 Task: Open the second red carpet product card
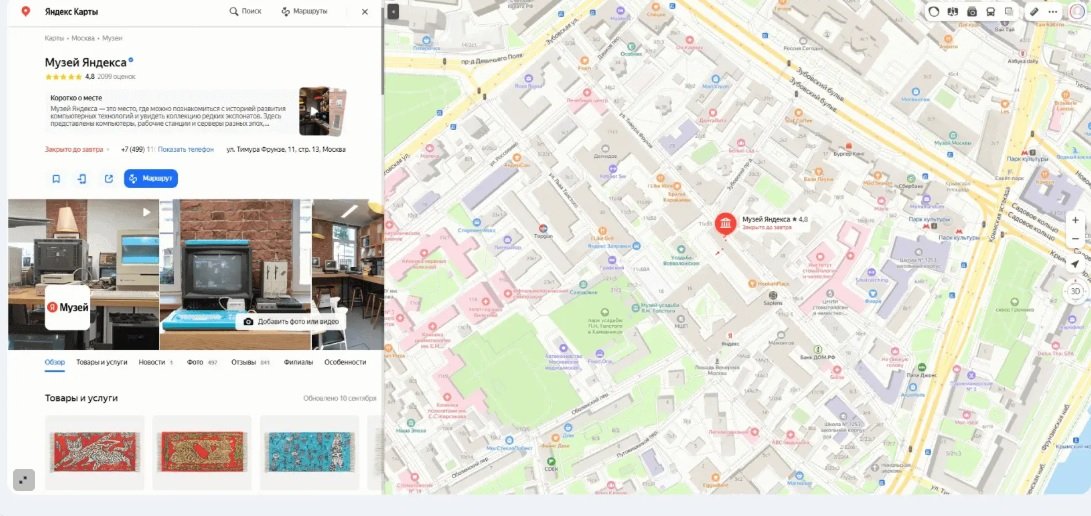click(202, 452)
